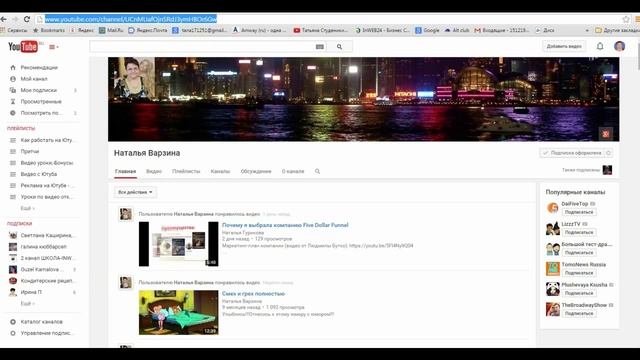This screenshot has width=640, height=360.
Task: Click the red icon at banner corner
Action: [x=606, y=133]
